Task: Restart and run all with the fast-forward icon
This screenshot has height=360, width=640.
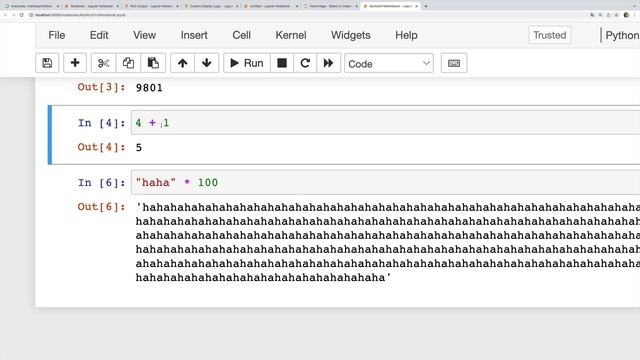Action: click(x=328, y=63)
